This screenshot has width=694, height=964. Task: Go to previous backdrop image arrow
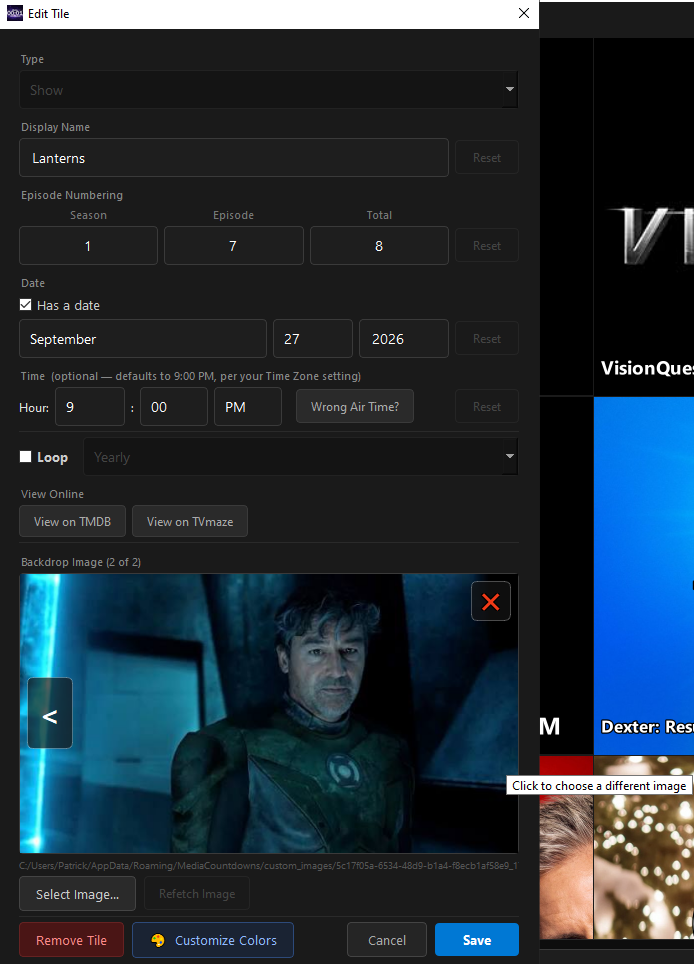click(50, 713)
